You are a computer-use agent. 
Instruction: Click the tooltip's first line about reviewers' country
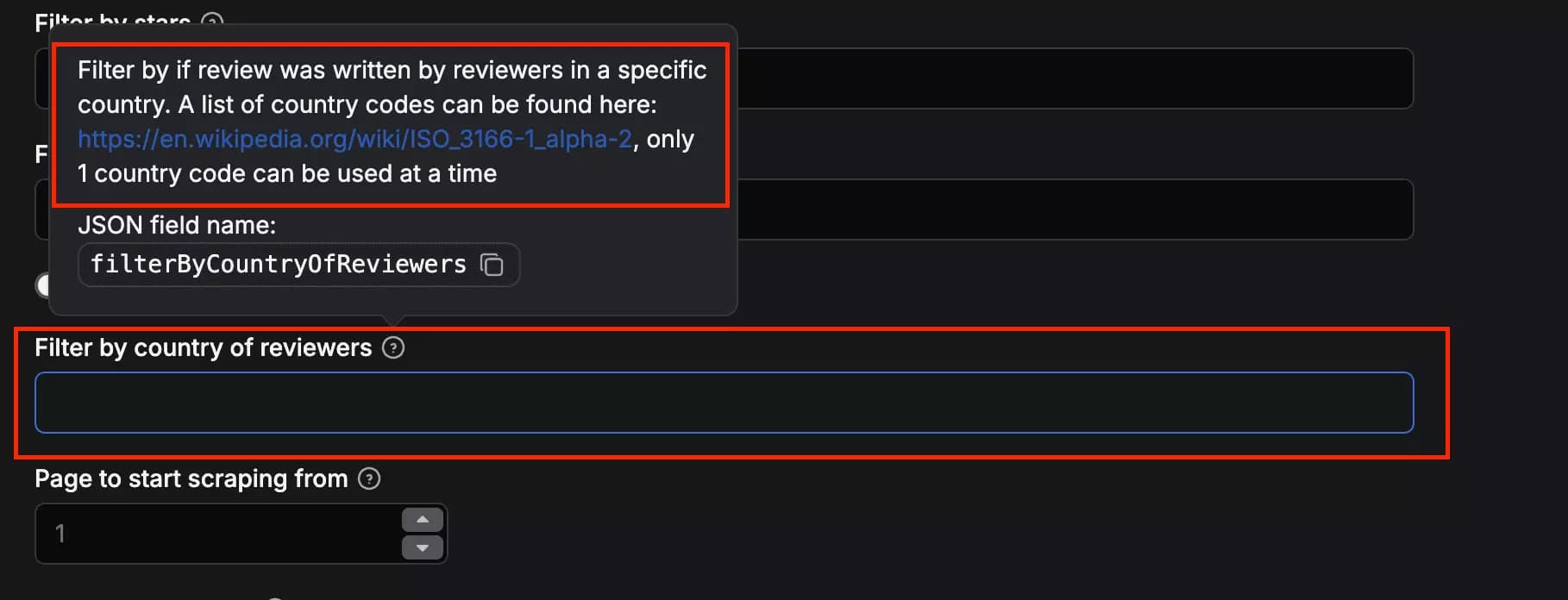392,70
